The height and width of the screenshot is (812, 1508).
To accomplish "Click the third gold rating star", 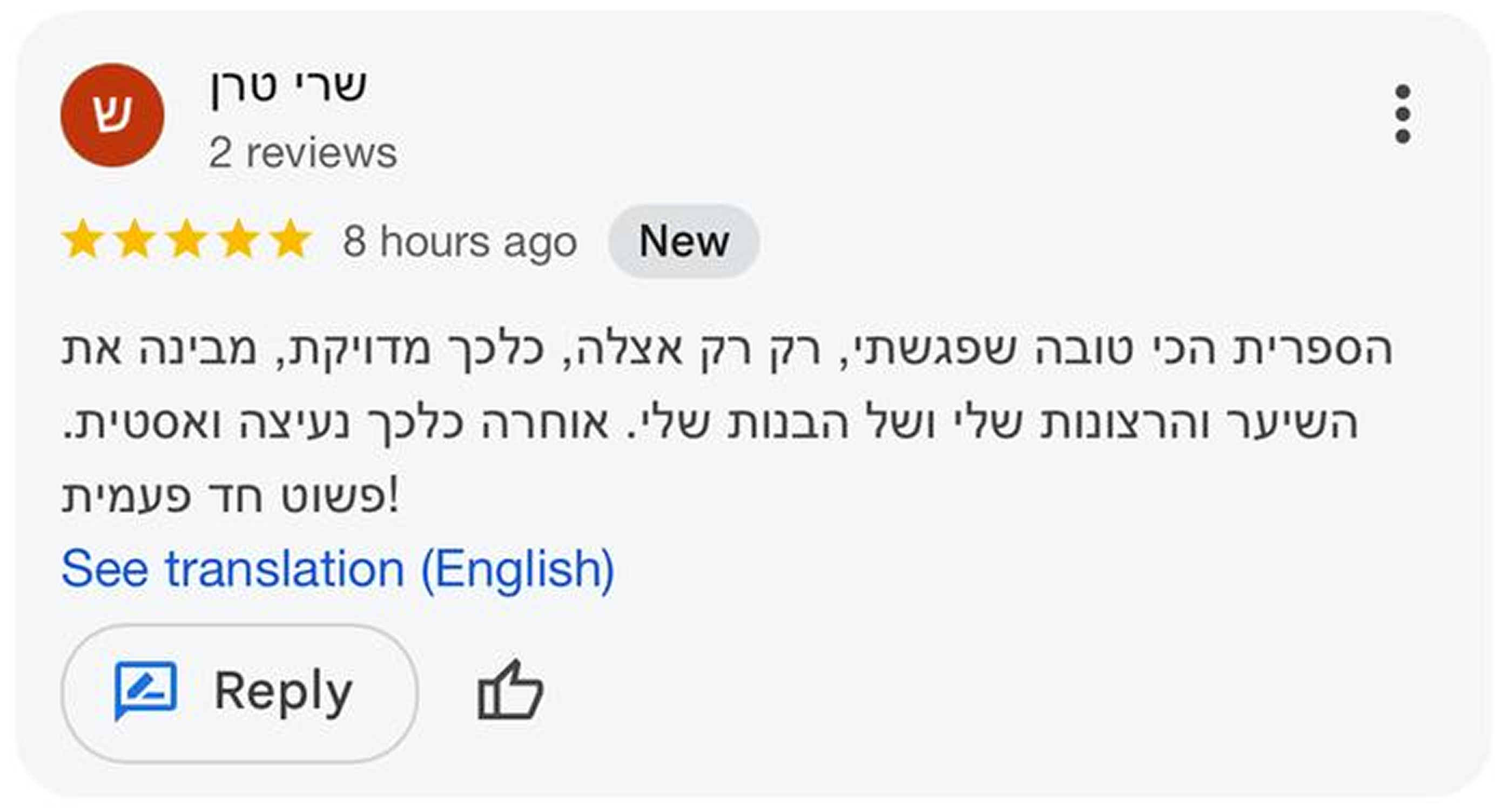I will (x=187, y=240).
